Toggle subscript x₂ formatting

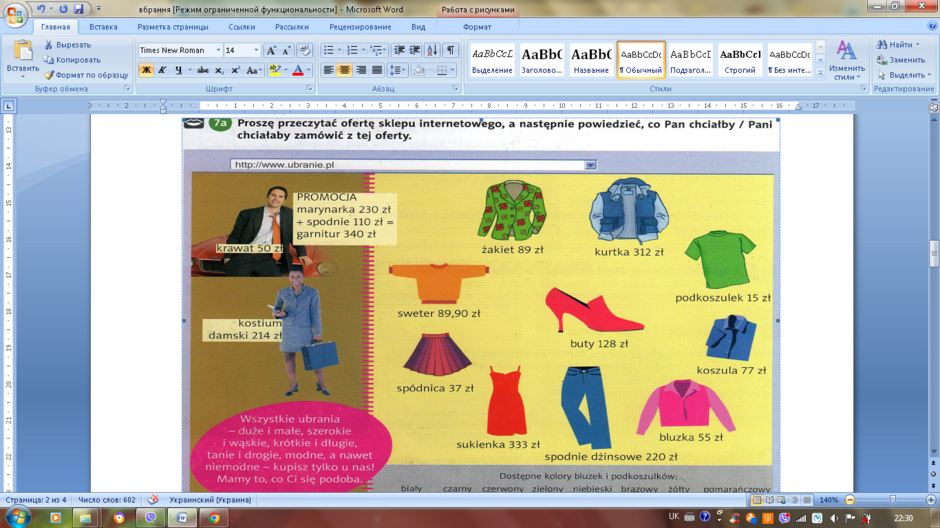[x=219, y=70]
